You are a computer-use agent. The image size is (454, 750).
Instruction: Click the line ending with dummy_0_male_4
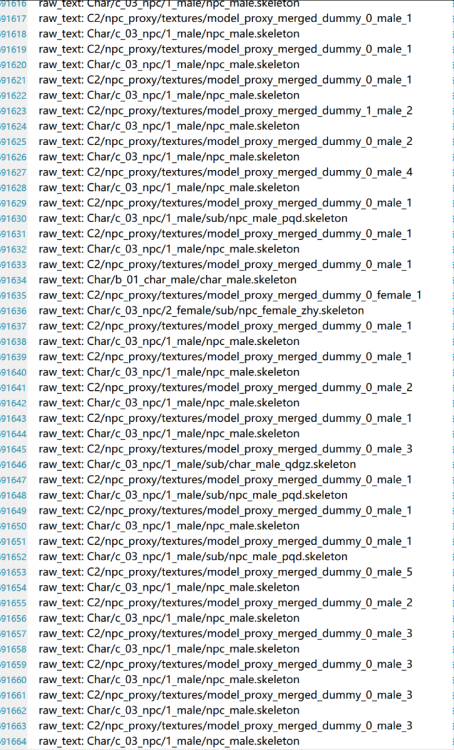point(225,172)
